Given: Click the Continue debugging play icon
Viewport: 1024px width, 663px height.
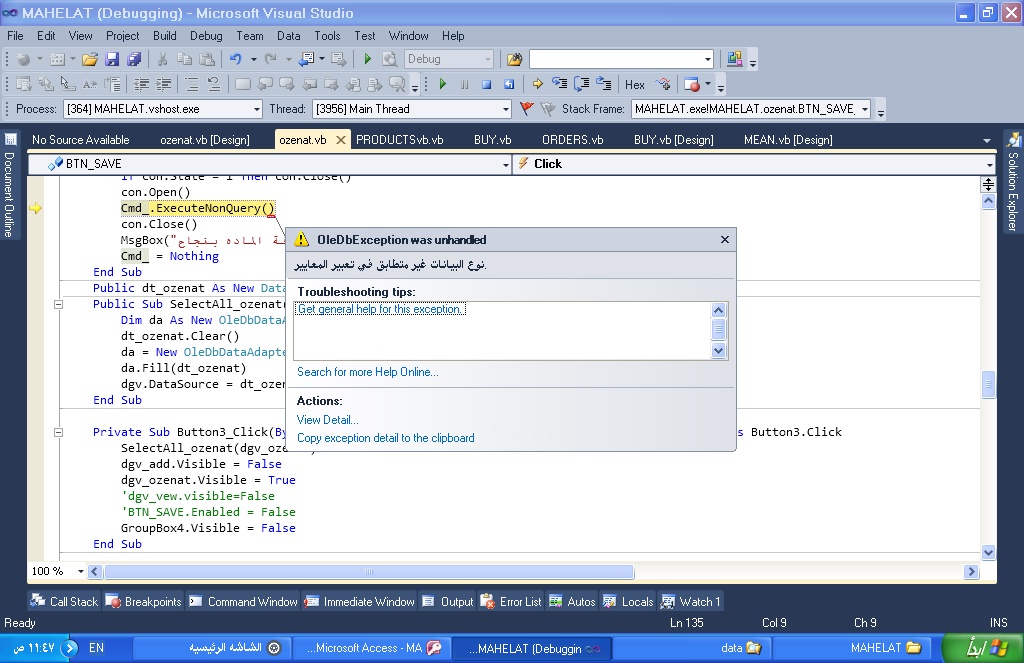Looking at the screenshot, I should coord(442,85).
